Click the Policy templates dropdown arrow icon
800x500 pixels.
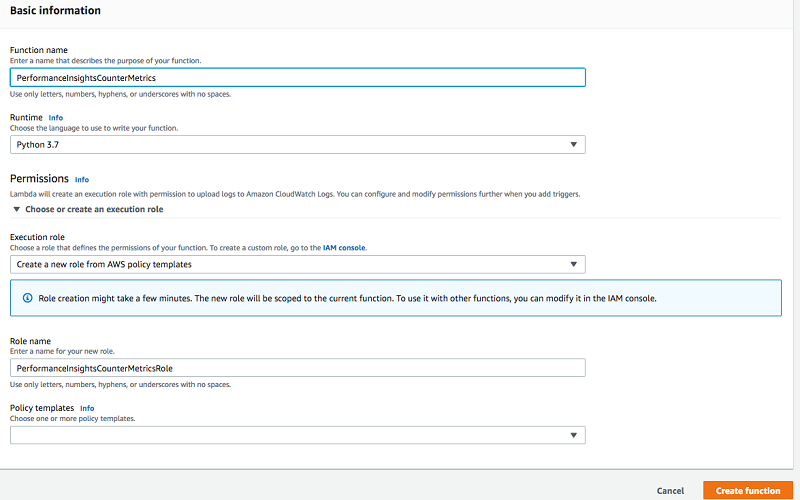point(574,435)
